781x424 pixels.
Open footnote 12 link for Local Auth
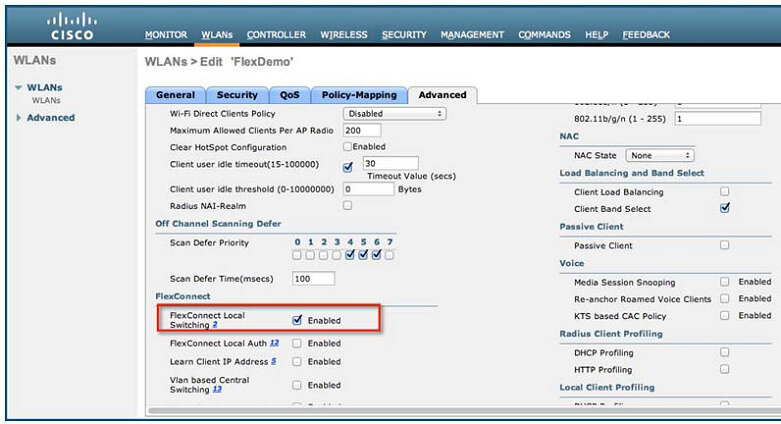pyautogui.click(x=274, y=343)
